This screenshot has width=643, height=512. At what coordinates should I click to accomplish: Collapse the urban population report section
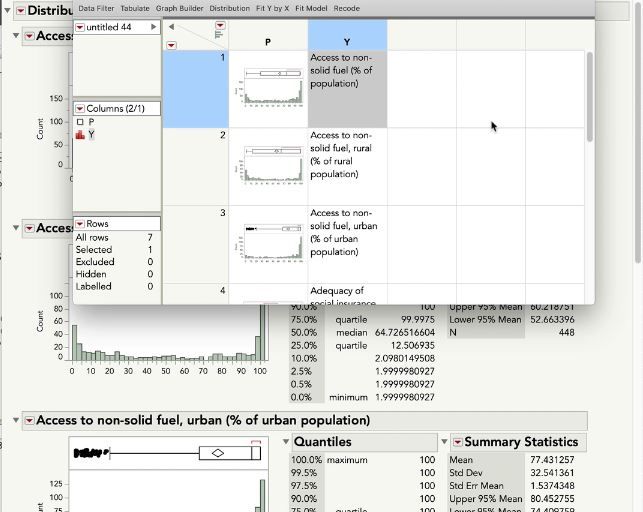(x=16, y=420)
